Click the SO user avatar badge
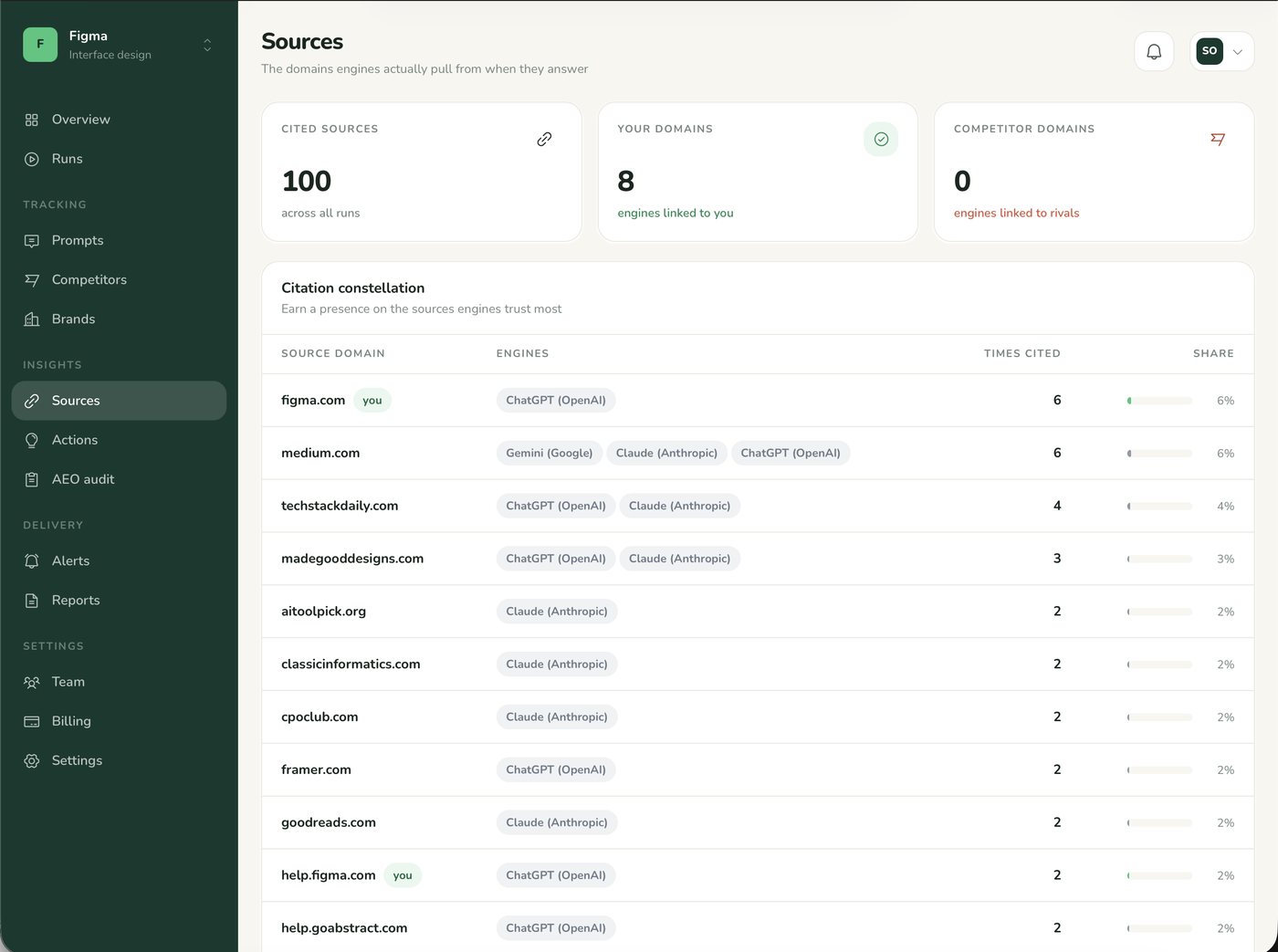 [x=1210, y=51]
